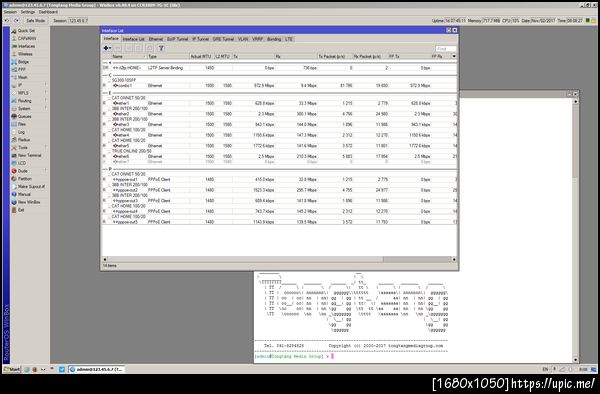Click the Remove button in Interface List toolbar
The width and height of the screenshot is (600, 394).
118,48
